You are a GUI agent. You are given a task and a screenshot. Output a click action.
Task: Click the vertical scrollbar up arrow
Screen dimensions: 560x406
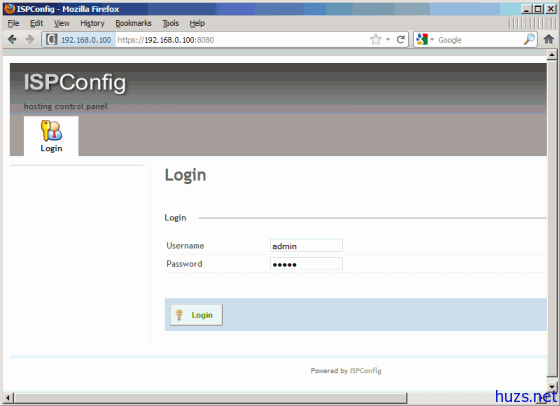(x=551, y=55)
